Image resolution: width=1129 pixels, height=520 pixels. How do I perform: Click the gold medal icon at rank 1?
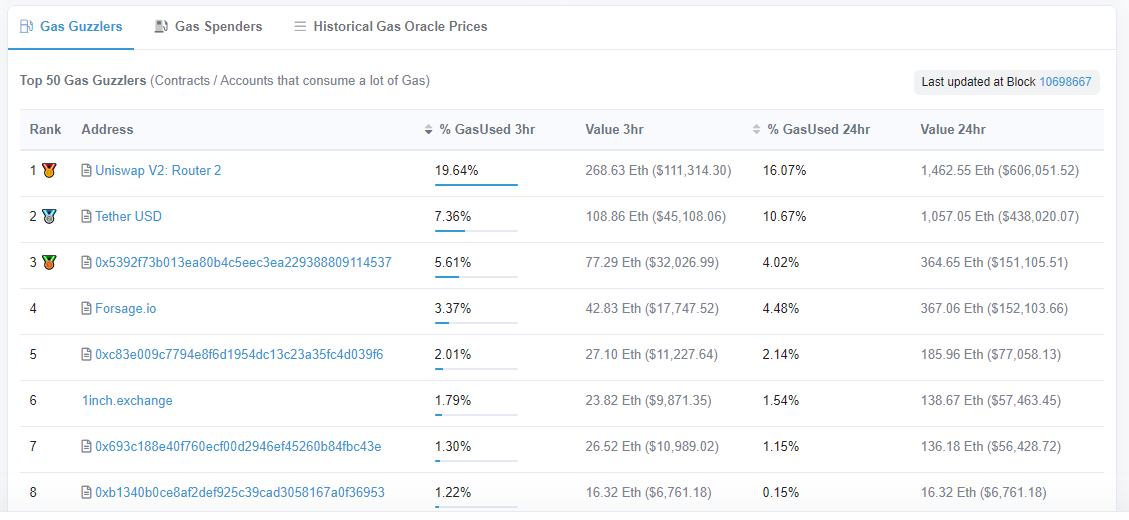pos(49,171)
